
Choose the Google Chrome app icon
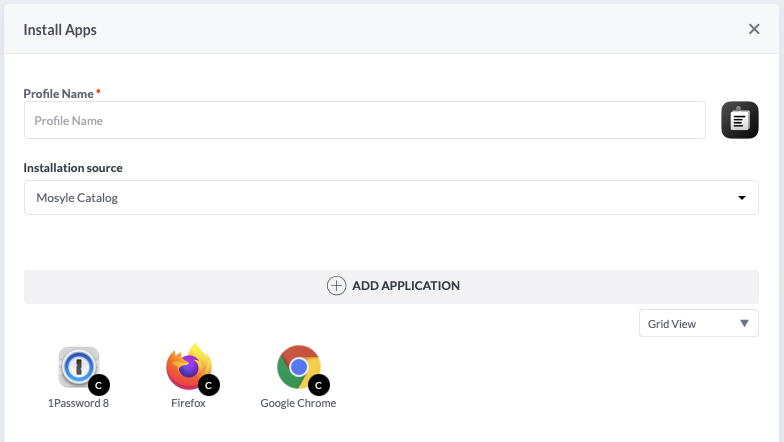pyautogui.click(x=298, y=367)
